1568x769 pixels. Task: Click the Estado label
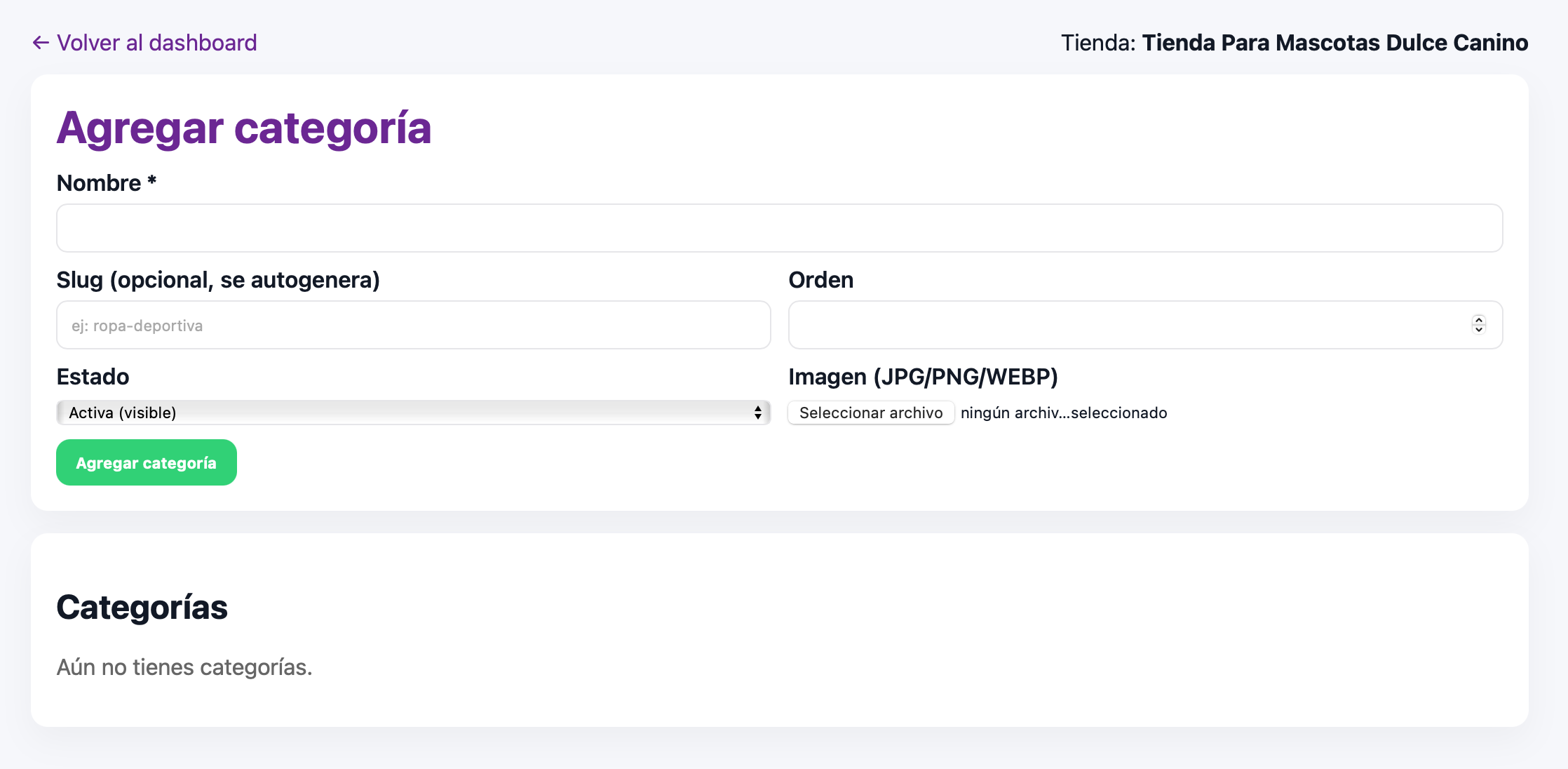93,377
